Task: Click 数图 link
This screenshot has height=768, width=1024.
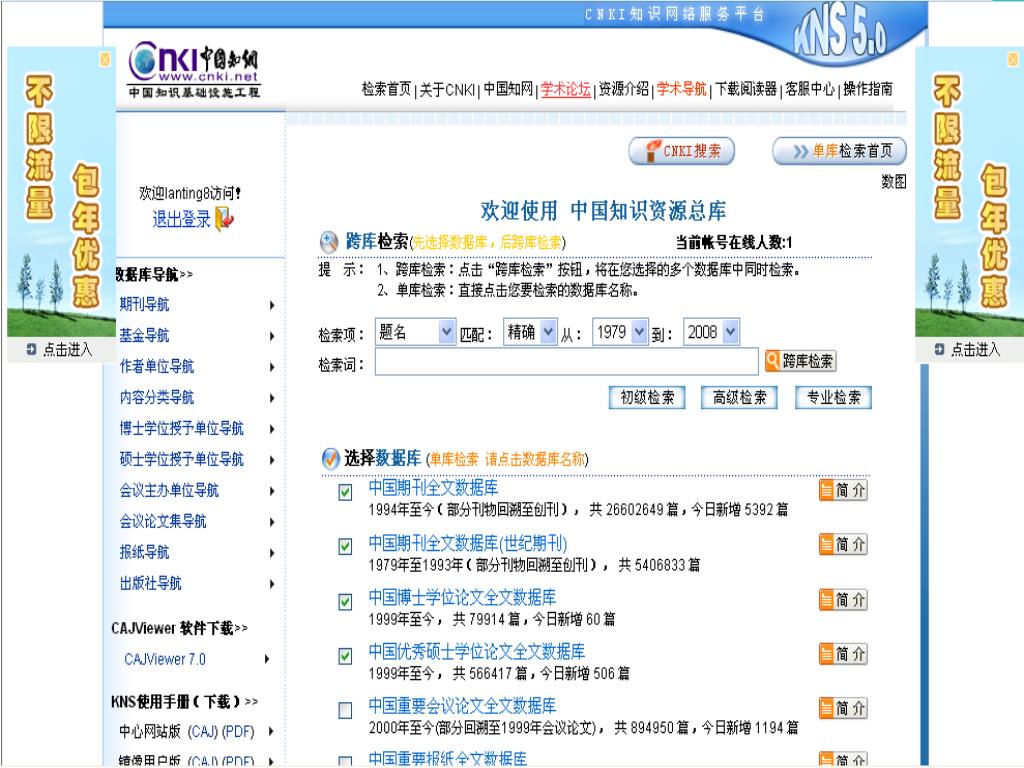Action: coord(894,182)
